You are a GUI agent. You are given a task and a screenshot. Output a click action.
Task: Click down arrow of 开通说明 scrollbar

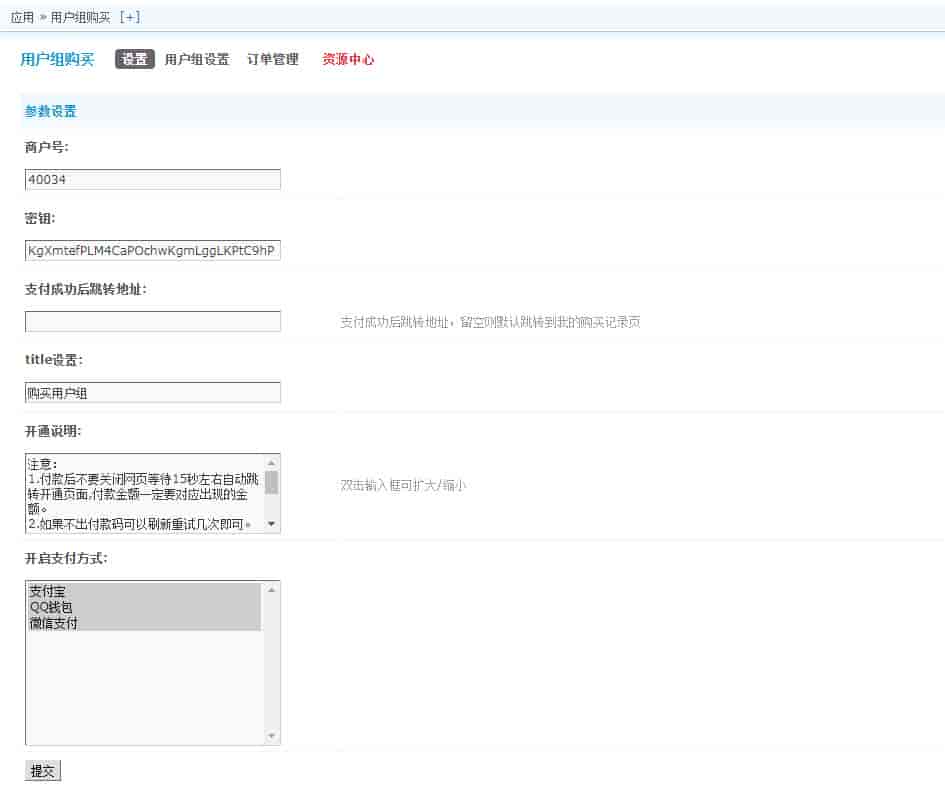pos(272,525)
